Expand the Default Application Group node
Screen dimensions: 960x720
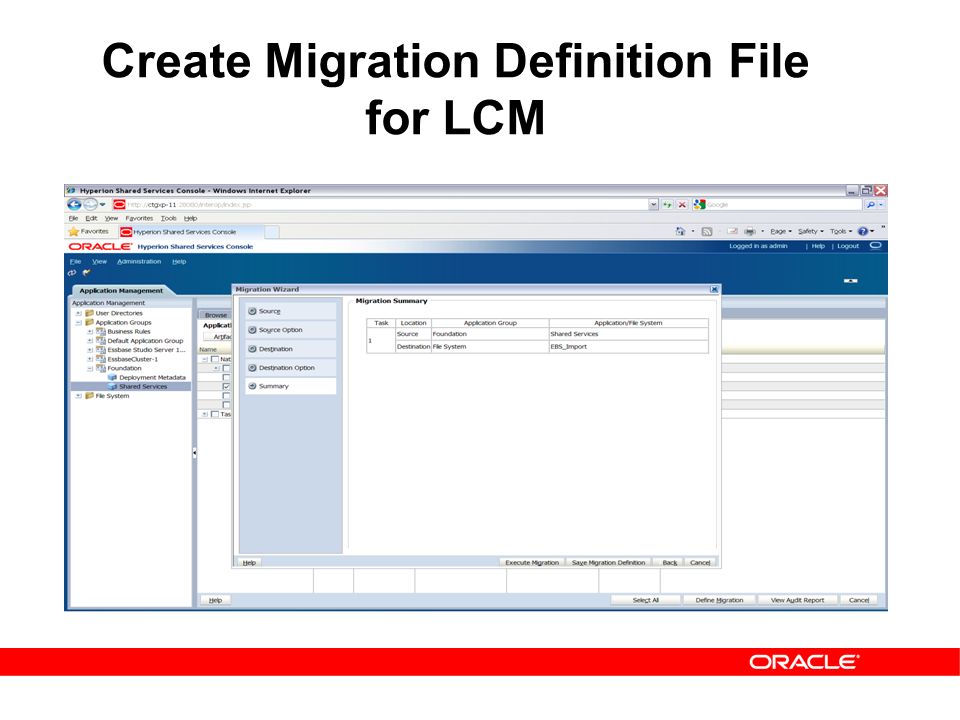[90, 340]
